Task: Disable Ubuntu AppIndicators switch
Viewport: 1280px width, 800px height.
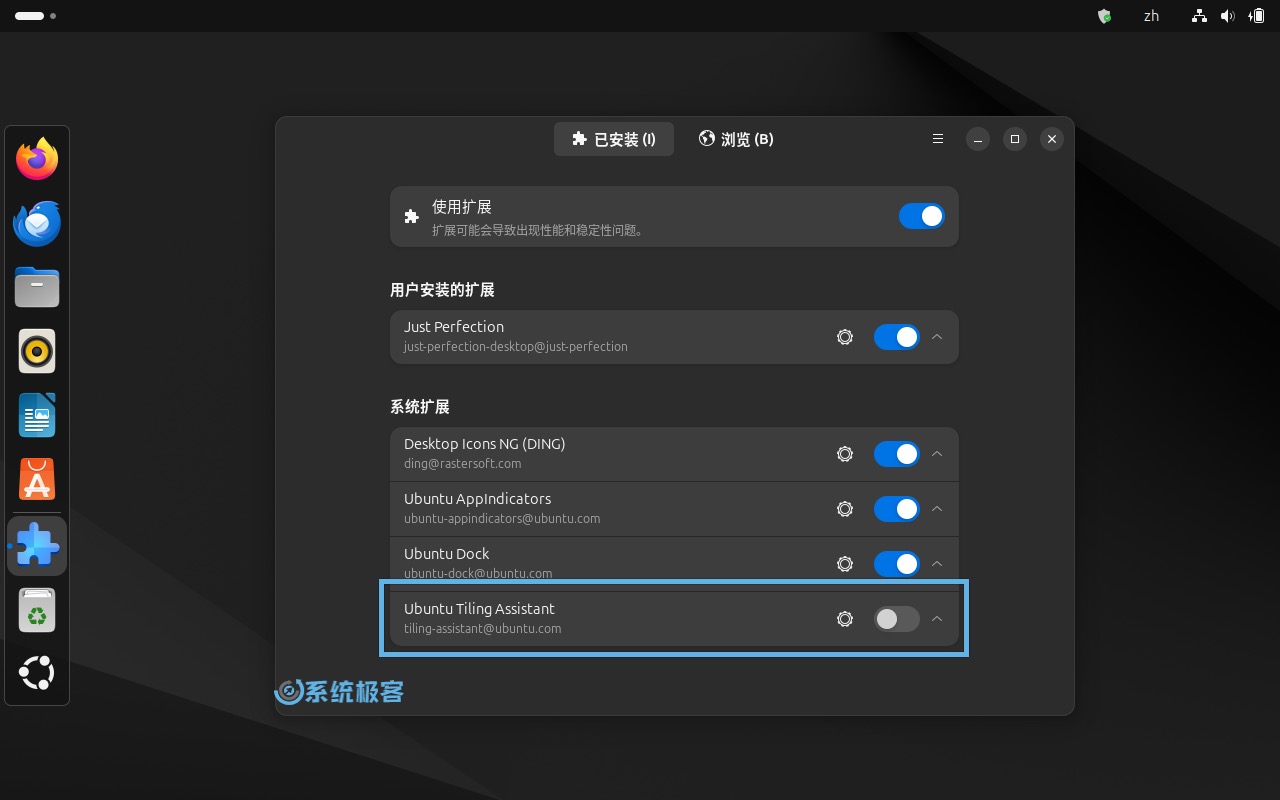Action: pos(896,509)
